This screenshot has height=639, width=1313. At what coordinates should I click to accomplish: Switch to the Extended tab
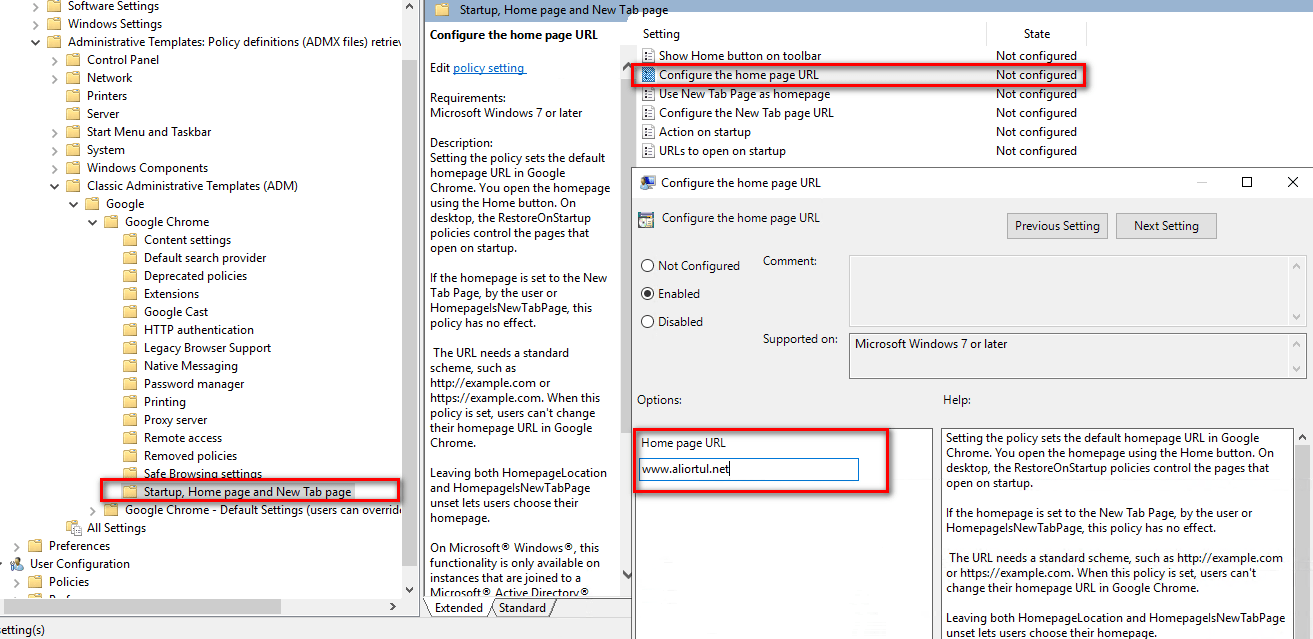click(x=458, y=608)
